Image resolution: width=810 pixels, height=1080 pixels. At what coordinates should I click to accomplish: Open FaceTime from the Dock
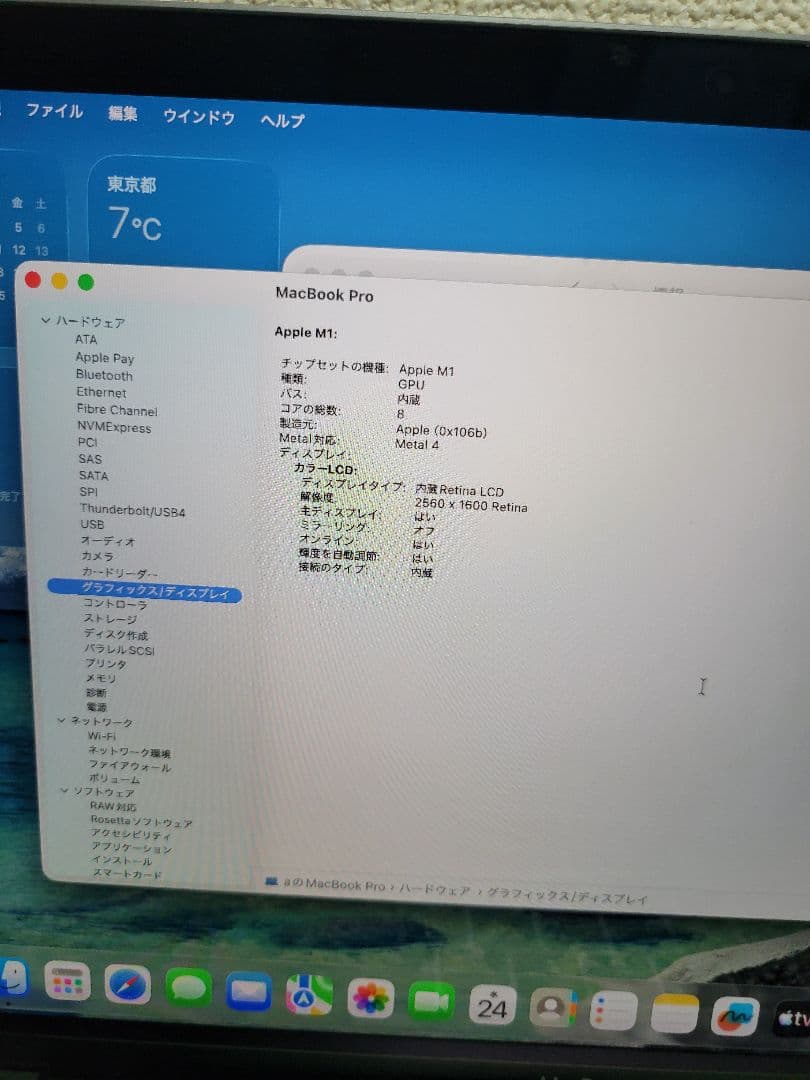(x=432, y=1000)
